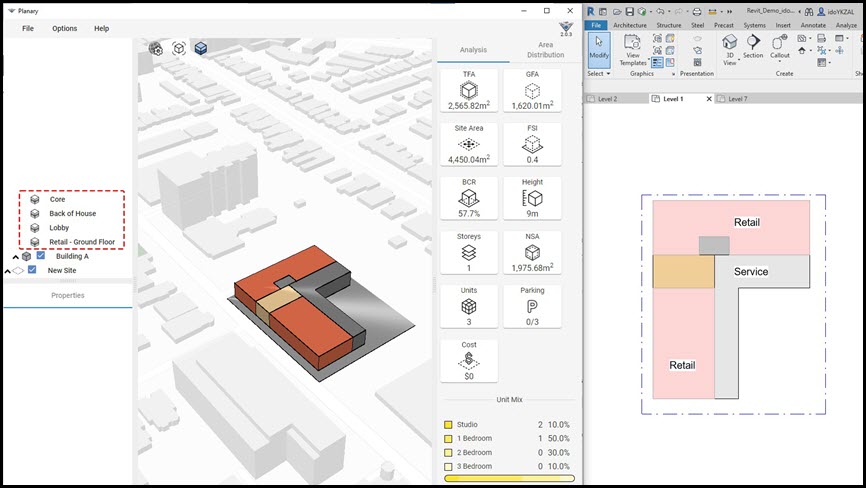Click the idoYKZAL user account button

coord(836,11)
